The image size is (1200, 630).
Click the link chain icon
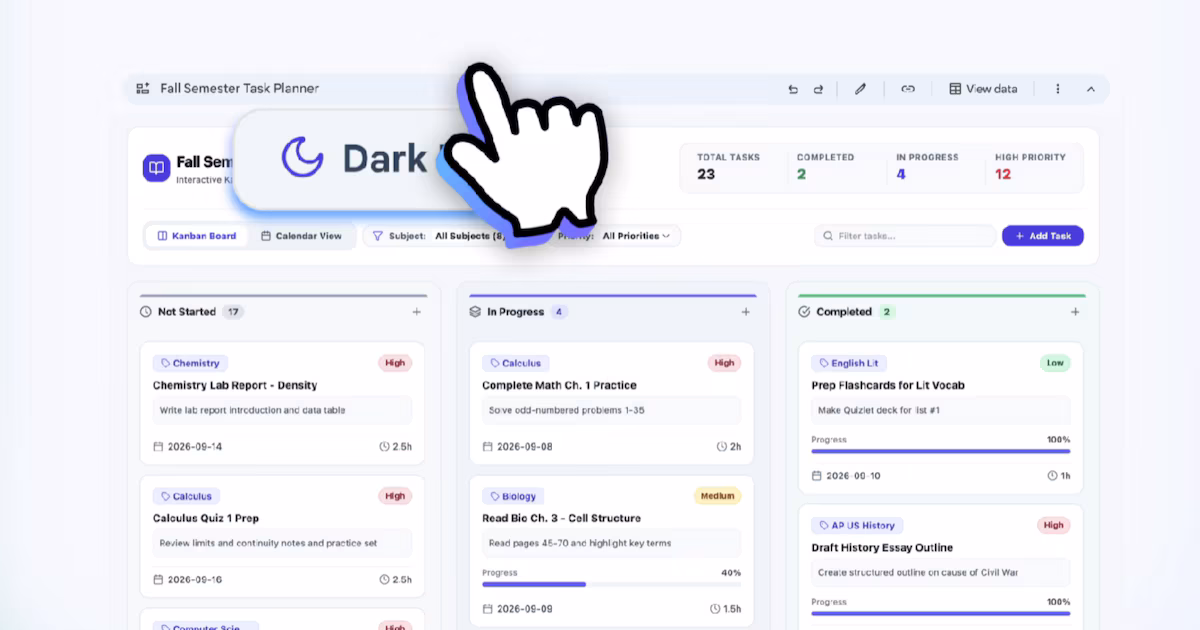point(908,89)
